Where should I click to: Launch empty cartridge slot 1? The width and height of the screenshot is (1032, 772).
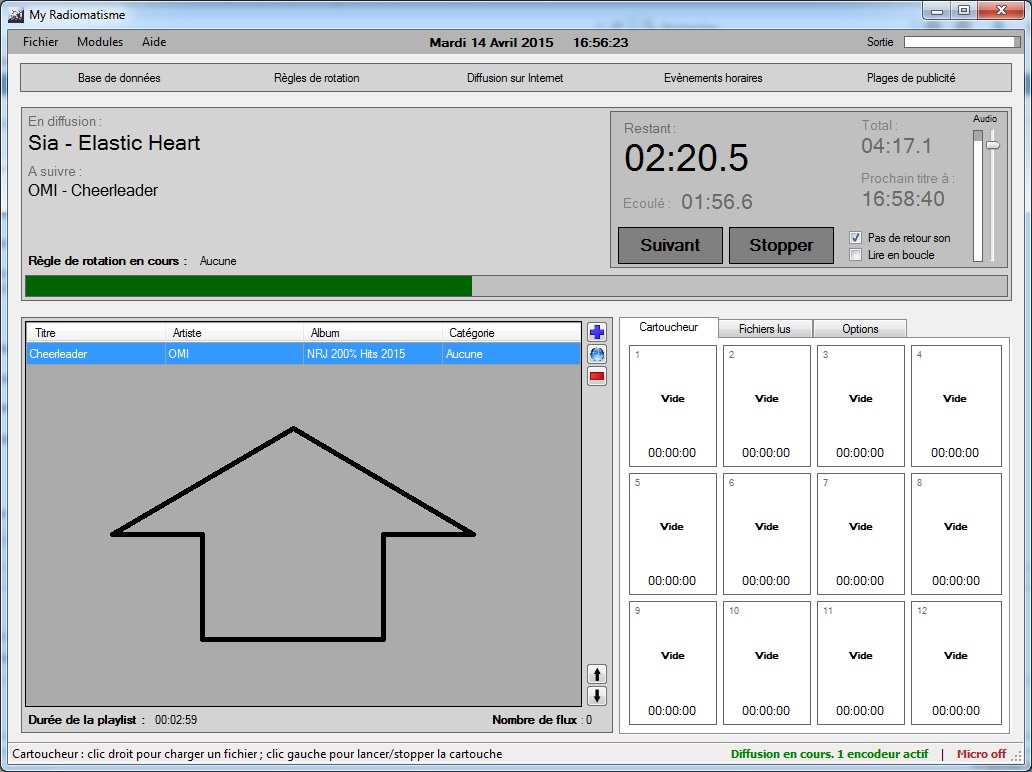(673, 406)
